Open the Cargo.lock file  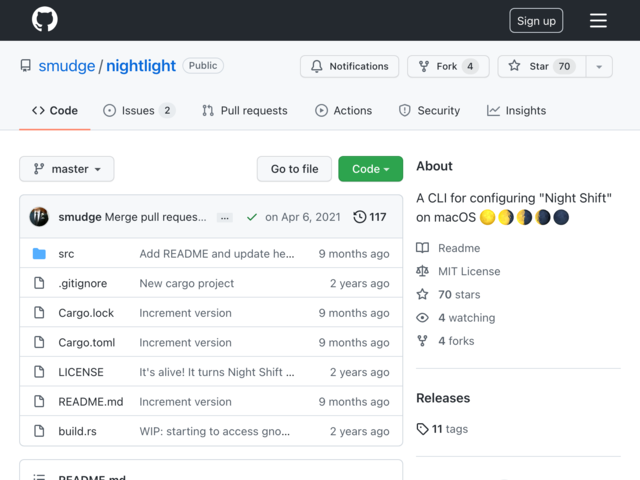[86, 313]
